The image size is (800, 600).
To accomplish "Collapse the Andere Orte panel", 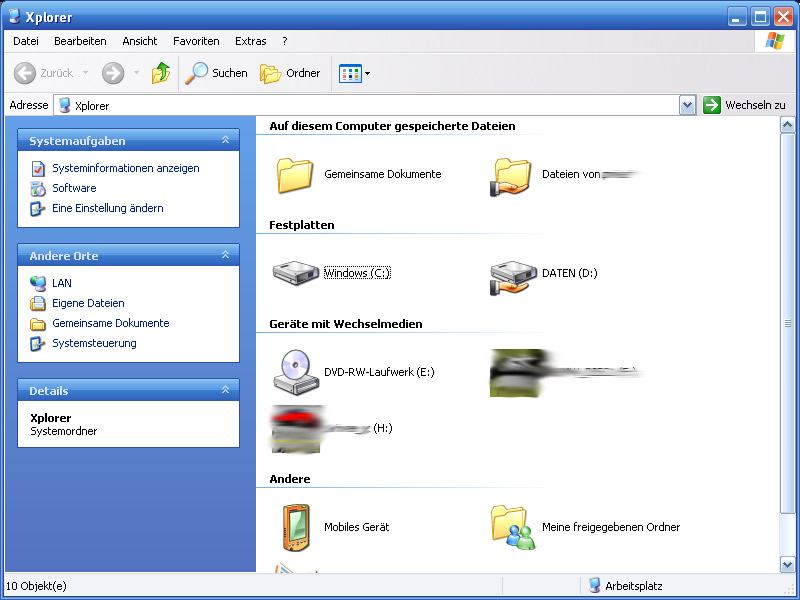I will (225, 255).
